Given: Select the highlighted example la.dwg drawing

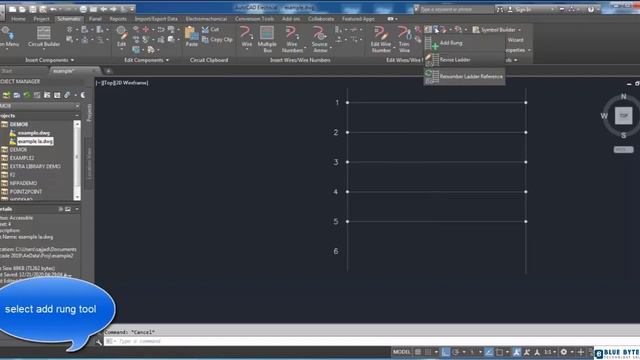Looking at the screenshot, I should 35,141.
